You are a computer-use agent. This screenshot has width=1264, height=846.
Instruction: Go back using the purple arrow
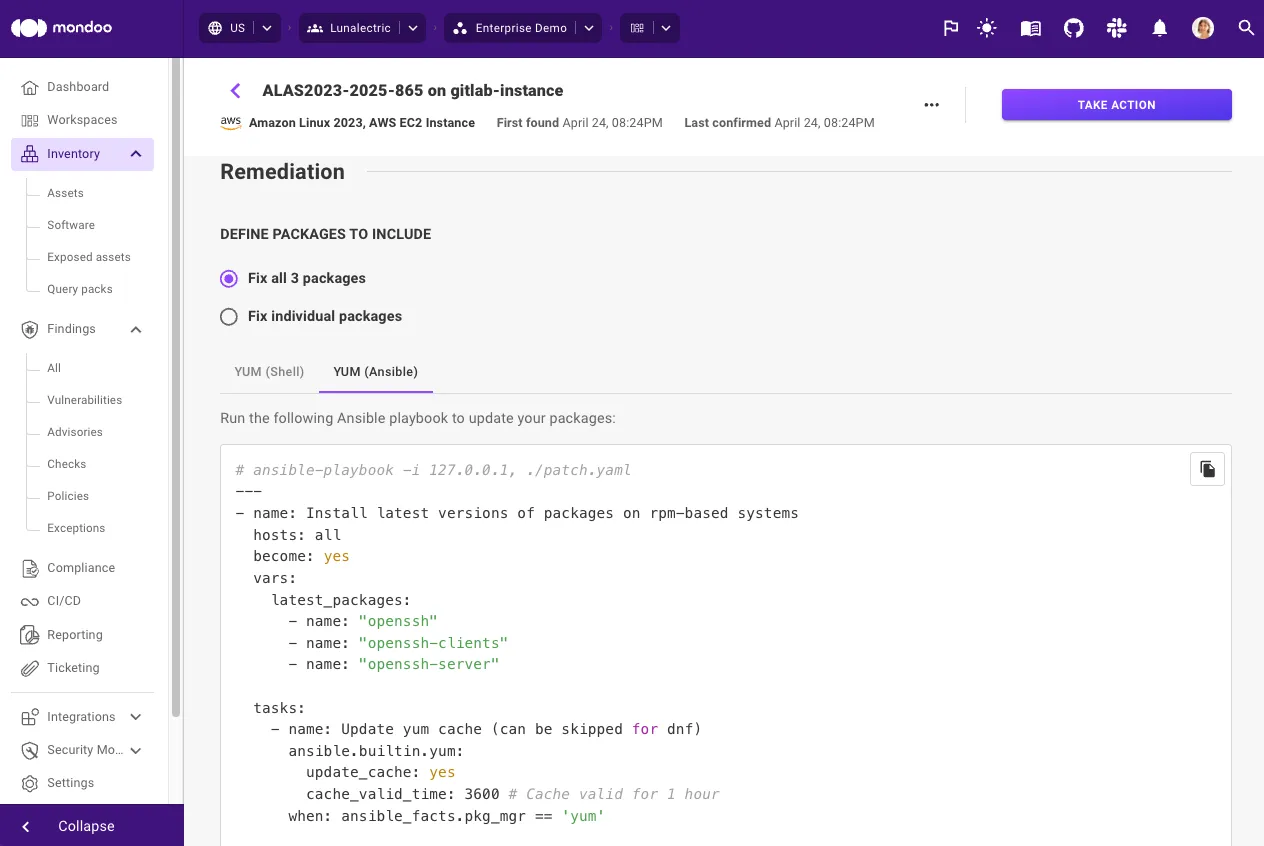coord(236,91)
